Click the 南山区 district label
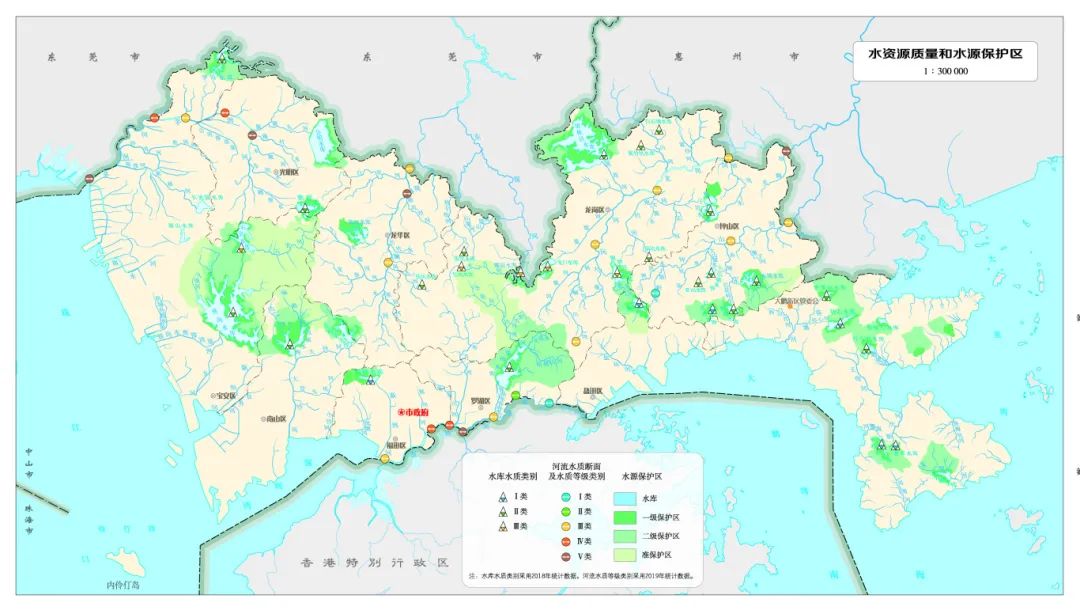Viewport: 1080px width, 610px height. click(276, 419)
